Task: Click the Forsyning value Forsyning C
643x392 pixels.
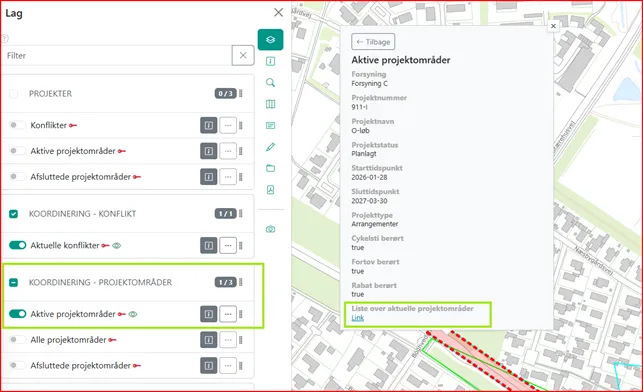Action: pyautogui.click(x=369, y=83)
